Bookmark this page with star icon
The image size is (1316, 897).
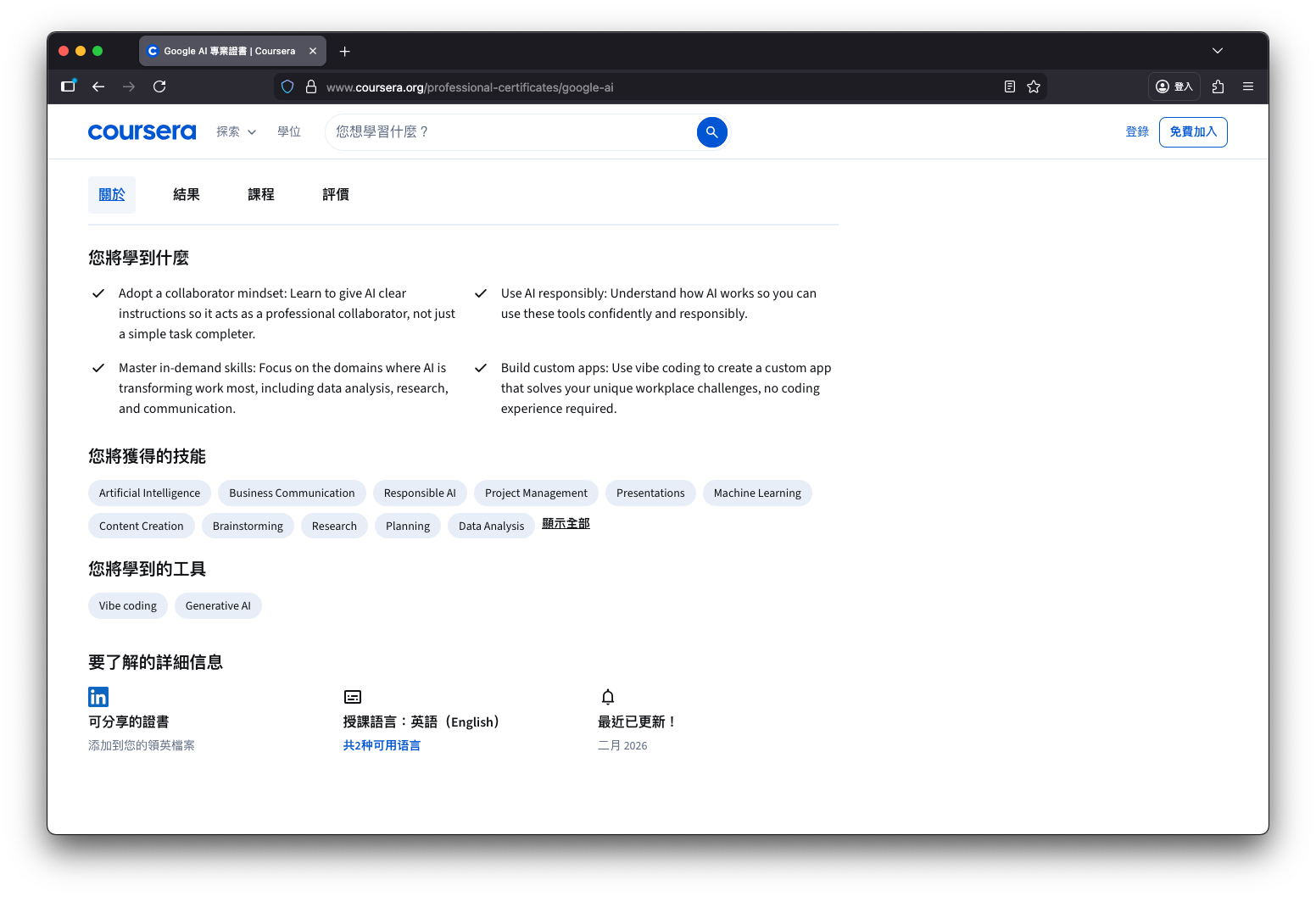click(x=1034, y=86)
